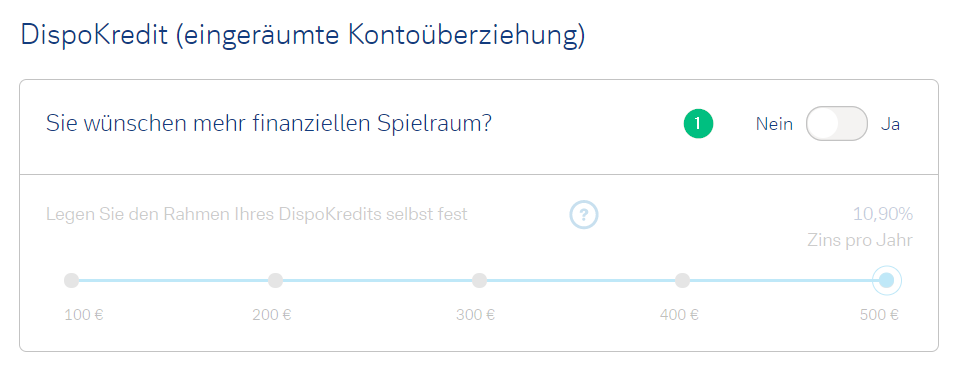Click the DispoKredit section title
Screen dimensions: 961x383
(303, 36)
